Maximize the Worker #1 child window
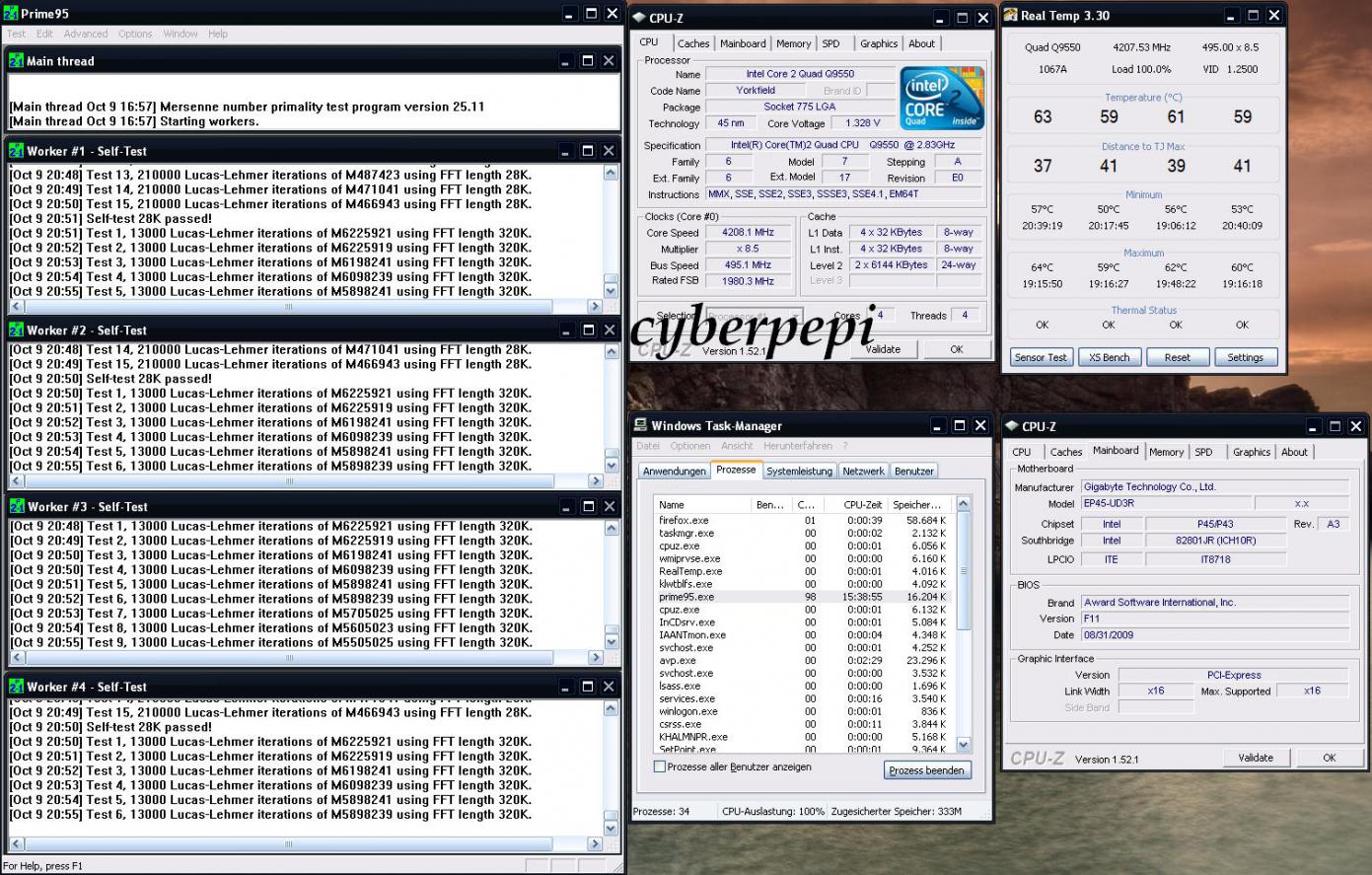 pos(588,150)
